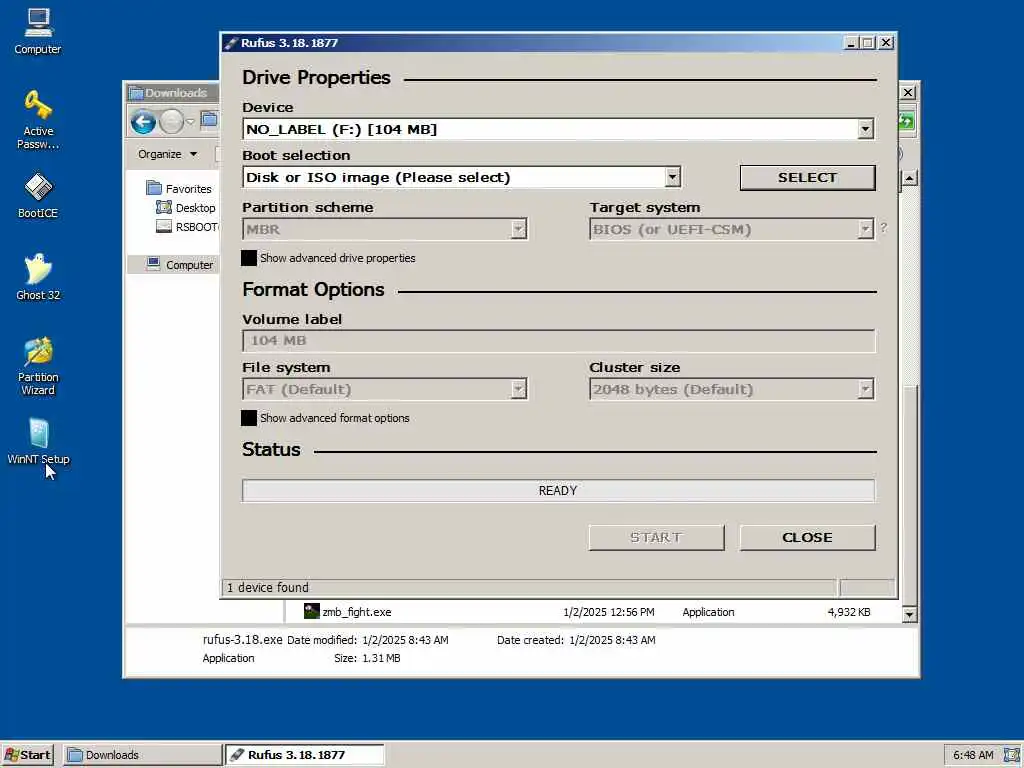The image size is (1024, 768).
Task: Click the Favorites folder icon in Downloads sidebar
Action: [x=154, y=189]
